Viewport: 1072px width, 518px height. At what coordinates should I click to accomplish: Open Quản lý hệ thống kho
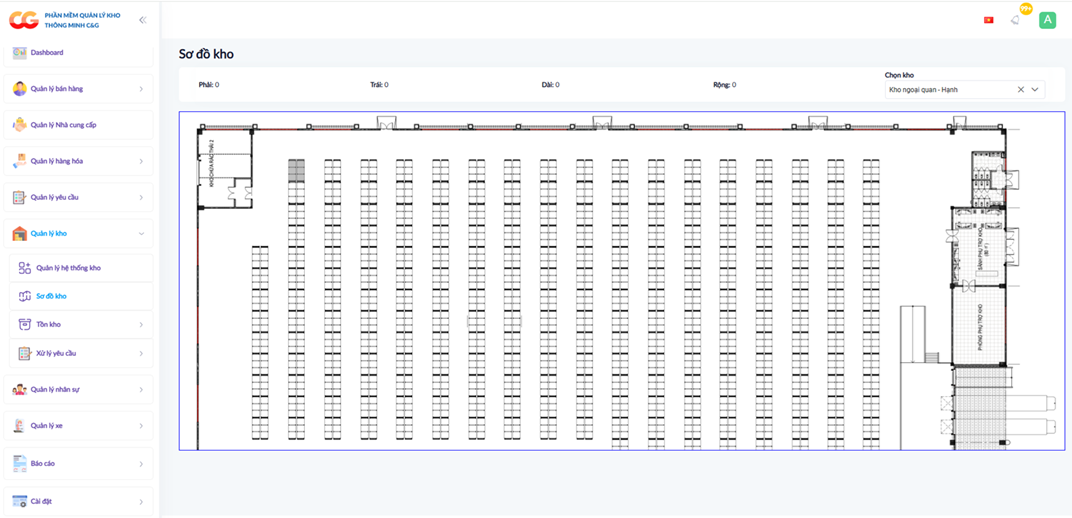(68, 268)
